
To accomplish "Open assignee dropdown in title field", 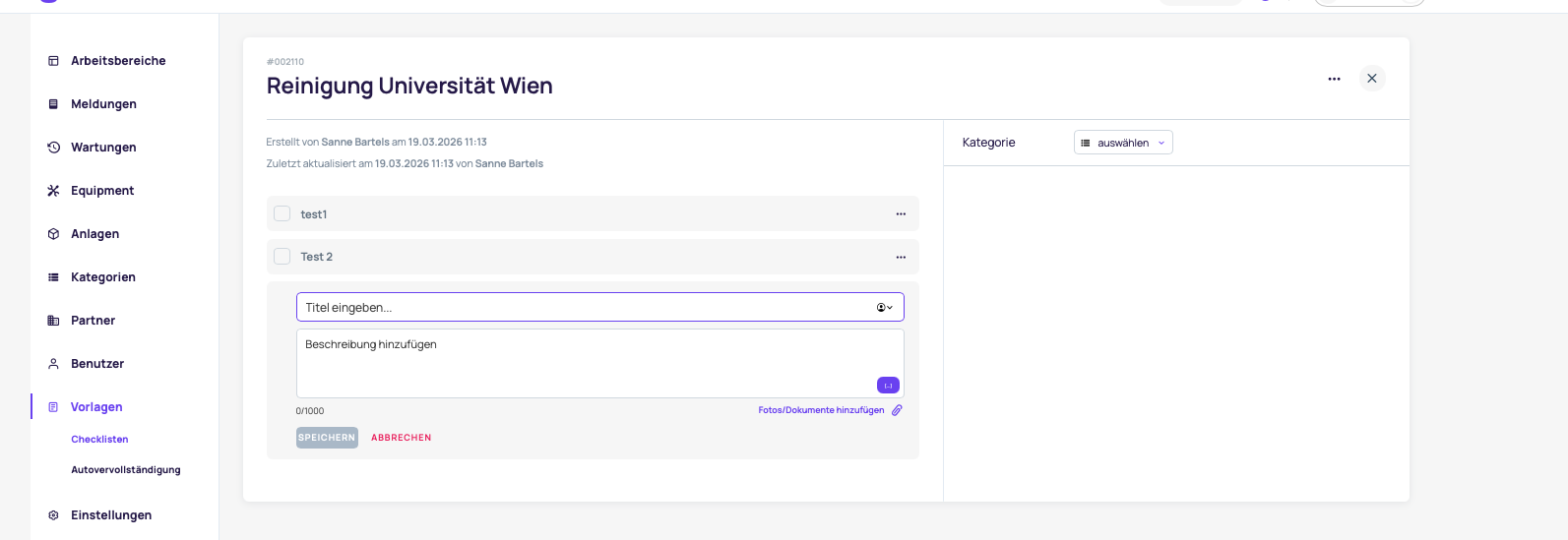I will click(885, 308).
